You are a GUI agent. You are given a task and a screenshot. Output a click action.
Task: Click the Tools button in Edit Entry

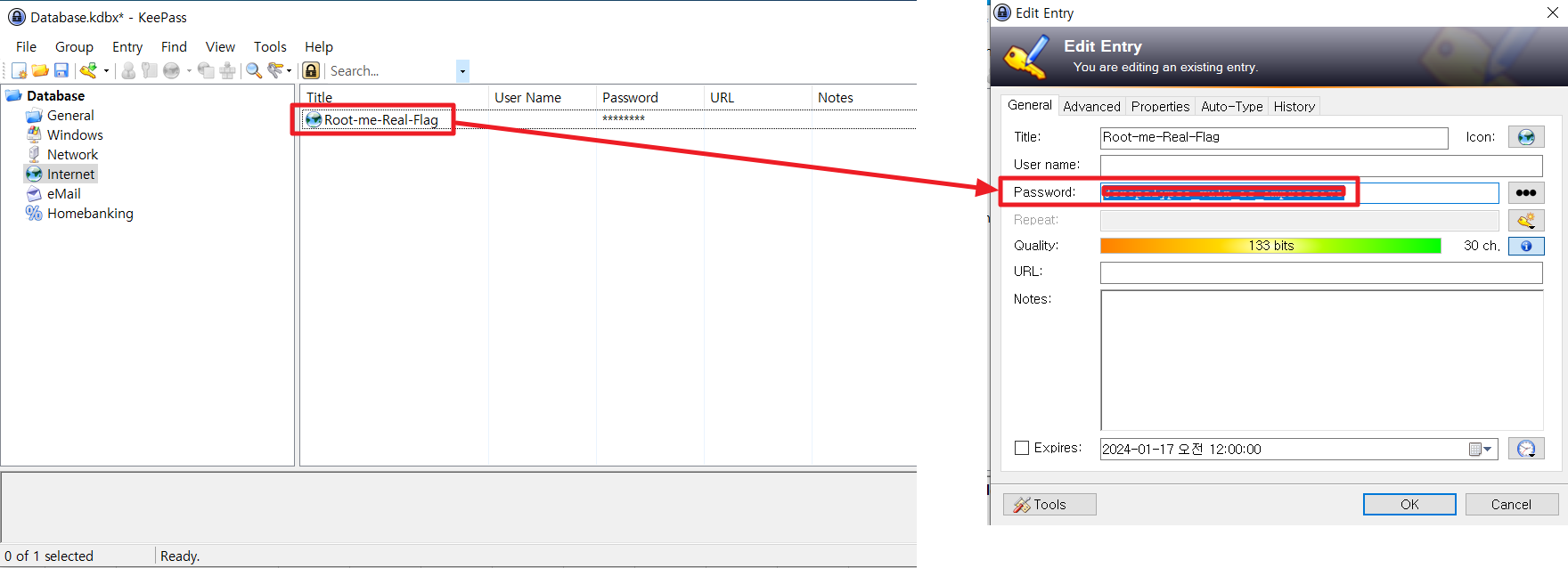1049,505
